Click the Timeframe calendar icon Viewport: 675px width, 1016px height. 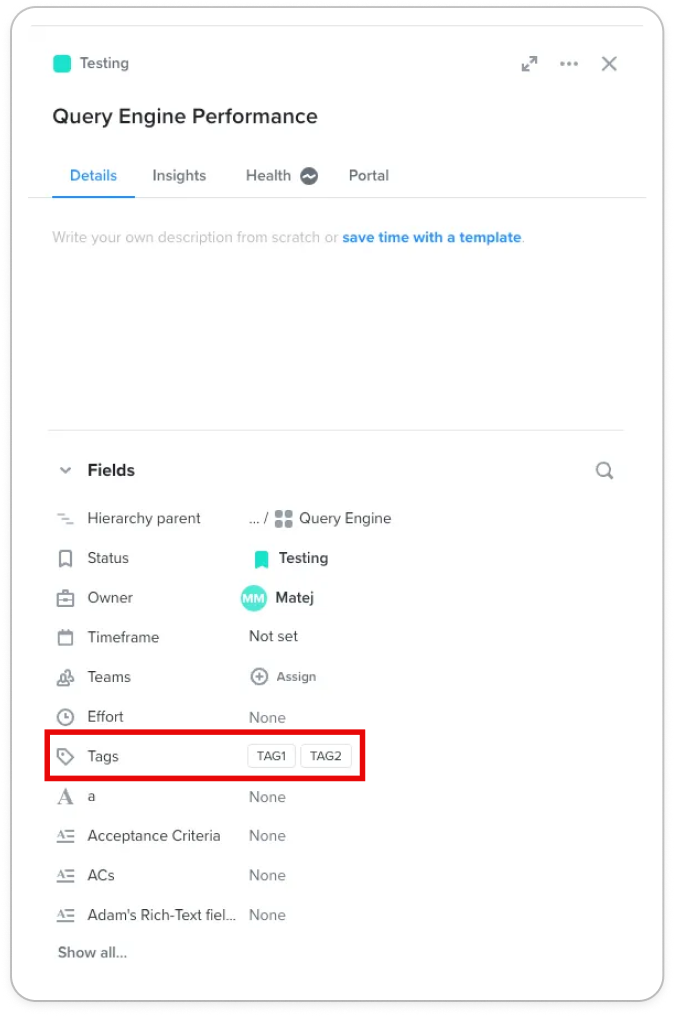click(65, 638)
